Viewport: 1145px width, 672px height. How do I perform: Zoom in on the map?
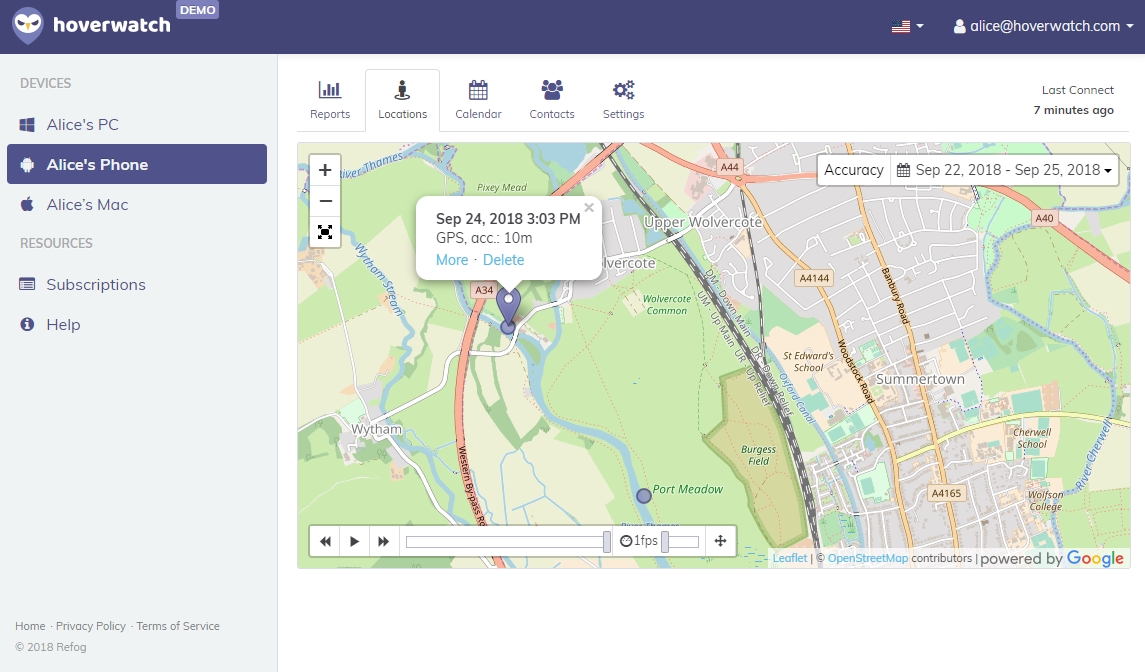pos(325,170)
